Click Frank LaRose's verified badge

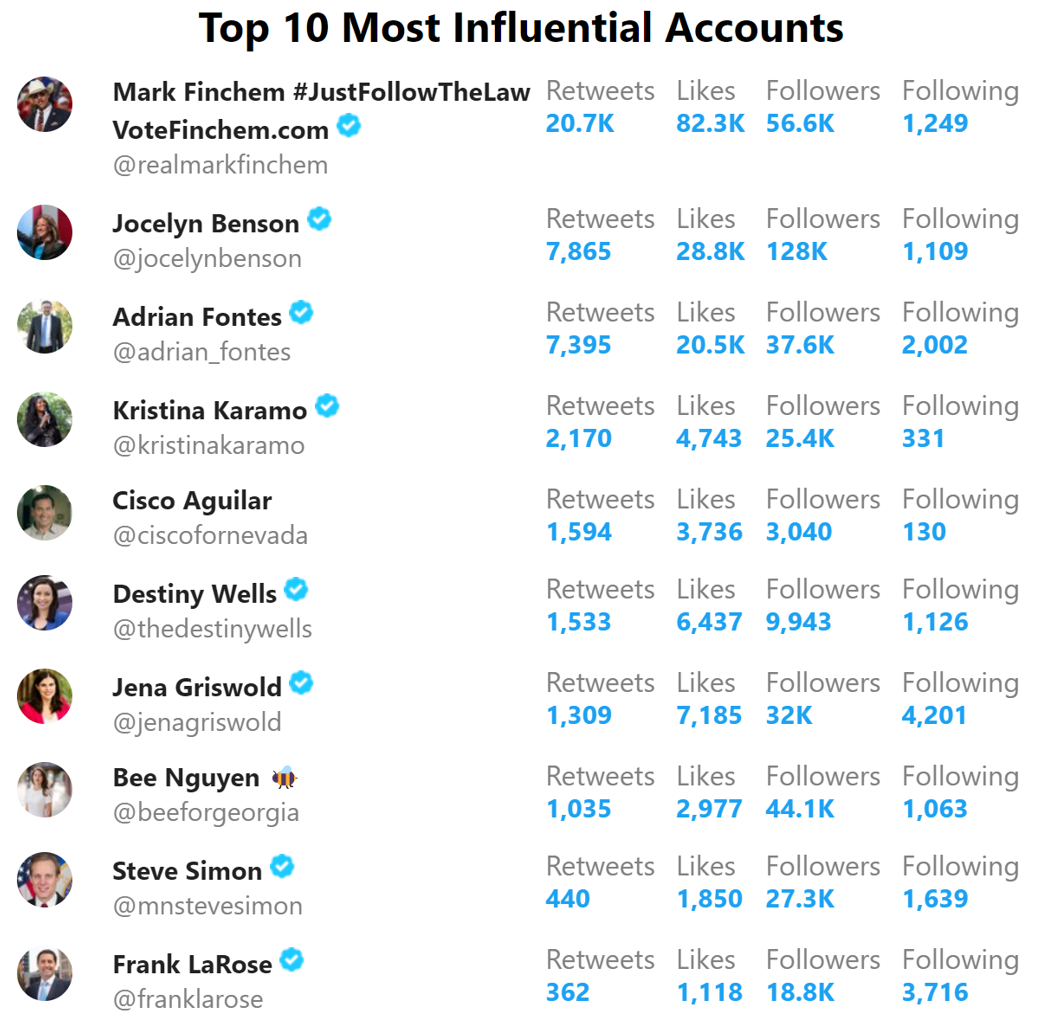292,960
